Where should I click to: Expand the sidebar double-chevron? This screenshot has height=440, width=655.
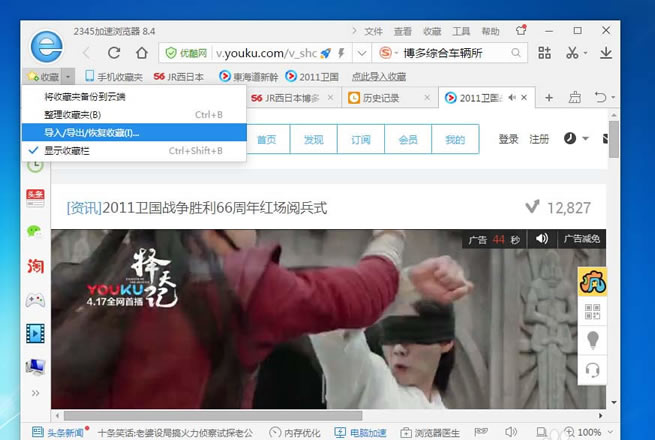(36, 393)
